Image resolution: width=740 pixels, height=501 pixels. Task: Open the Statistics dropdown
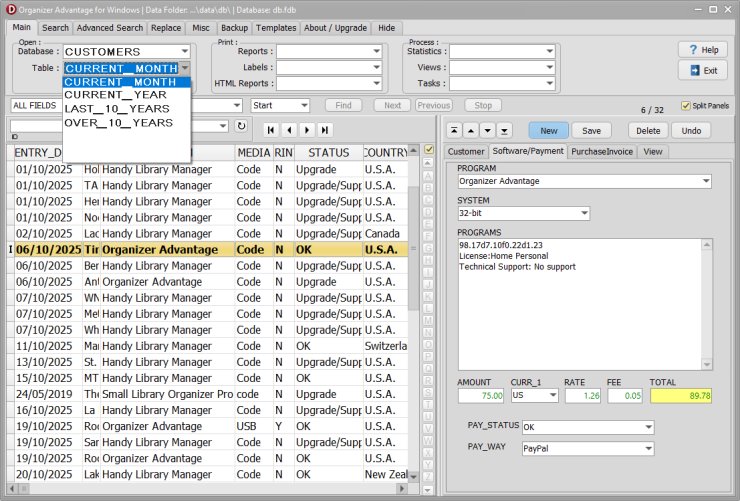[549, 51]
